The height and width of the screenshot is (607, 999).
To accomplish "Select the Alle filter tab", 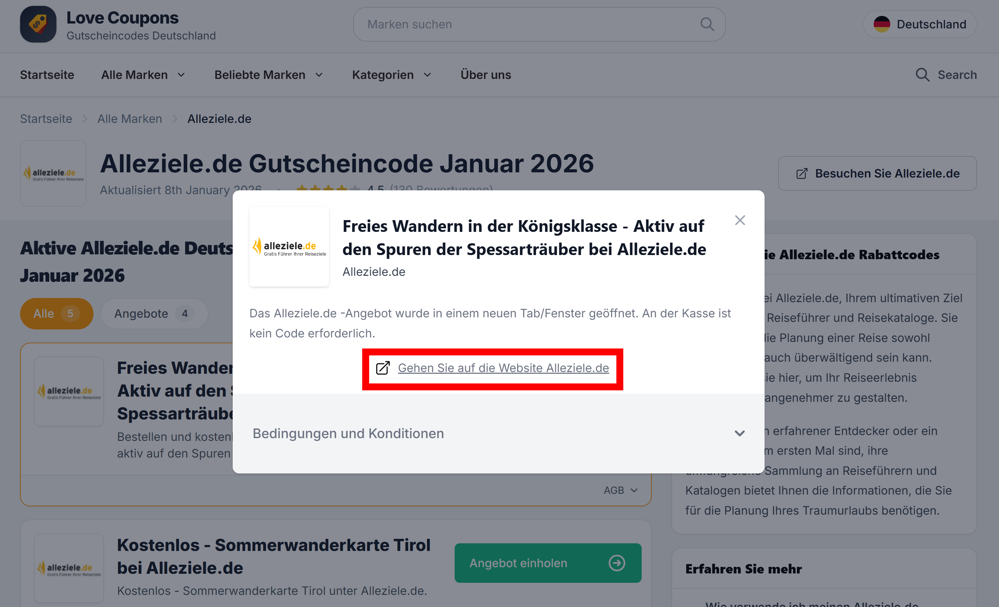I will (x=56, y=313).
